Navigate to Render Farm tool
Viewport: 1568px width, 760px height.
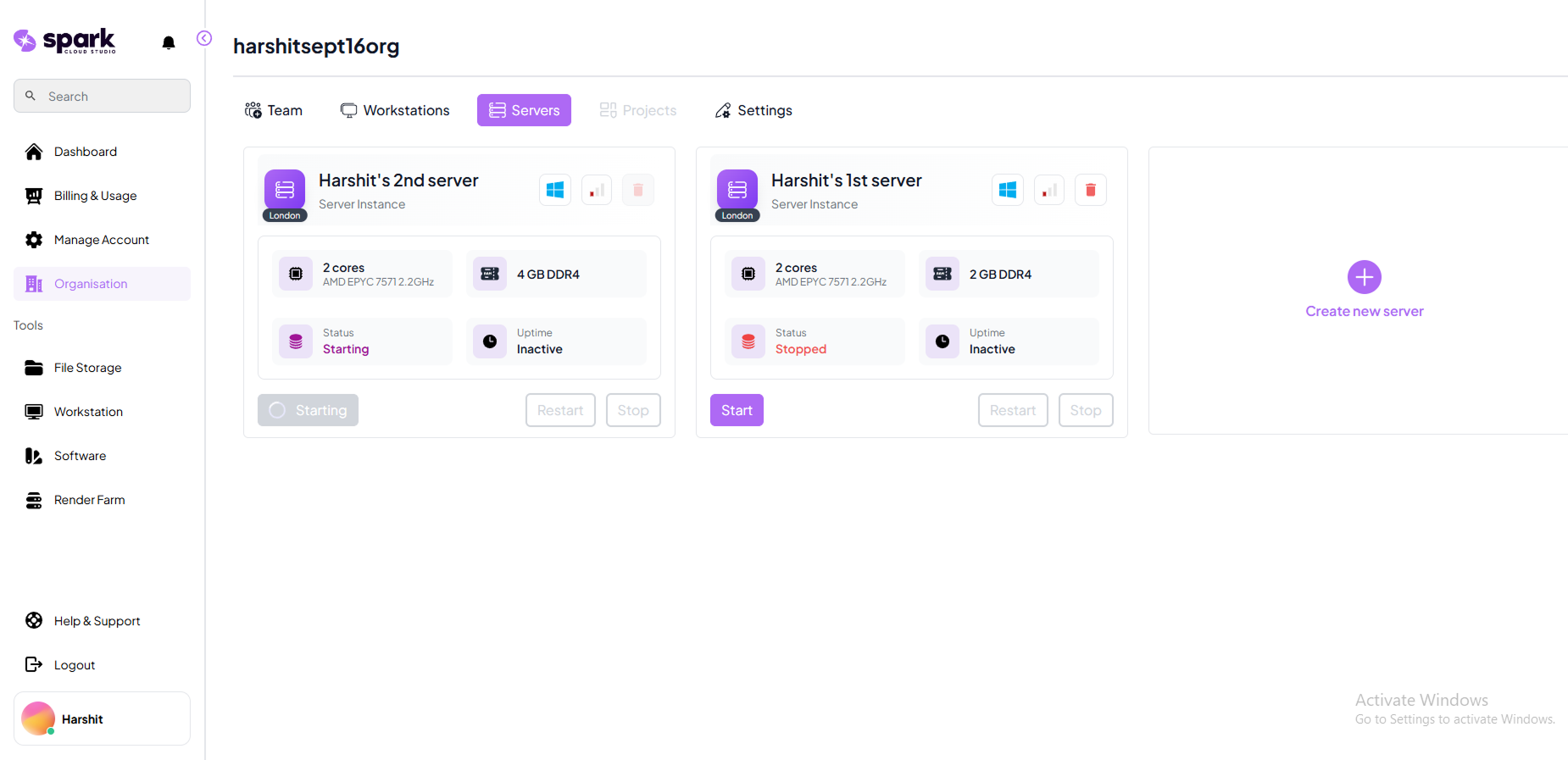[x=89, y=500]
